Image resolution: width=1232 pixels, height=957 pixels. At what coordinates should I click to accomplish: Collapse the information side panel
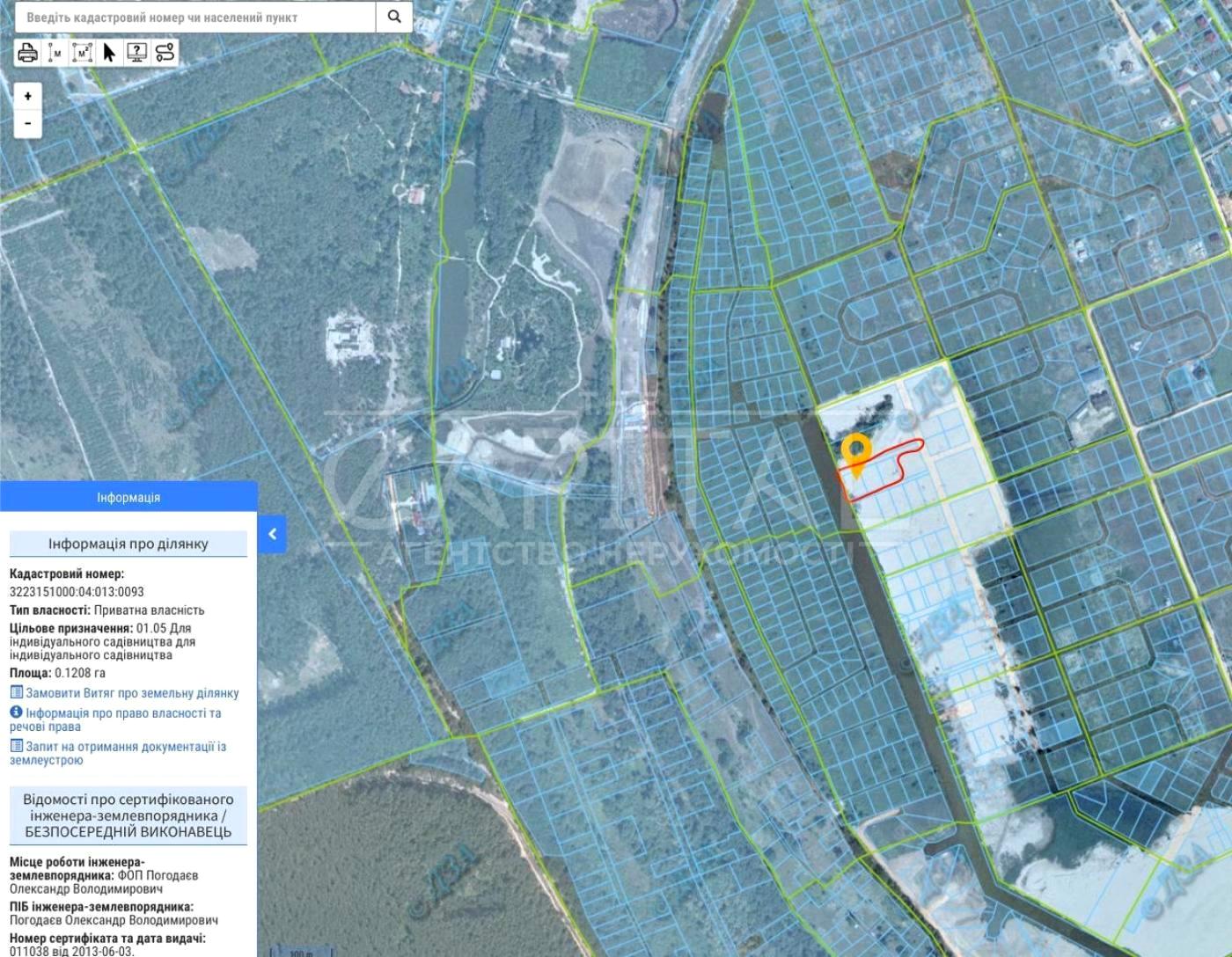tap(273, 534)
